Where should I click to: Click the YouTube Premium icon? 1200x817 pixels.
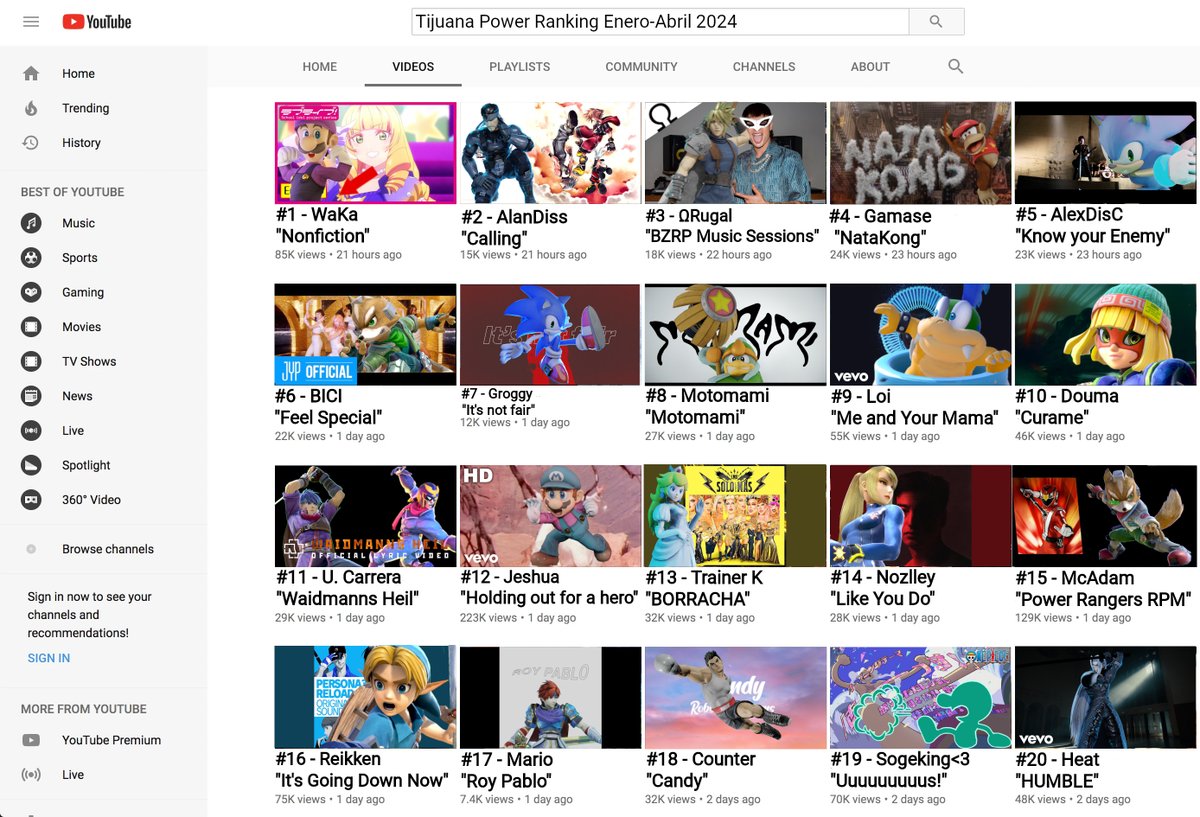click(31, 740)
